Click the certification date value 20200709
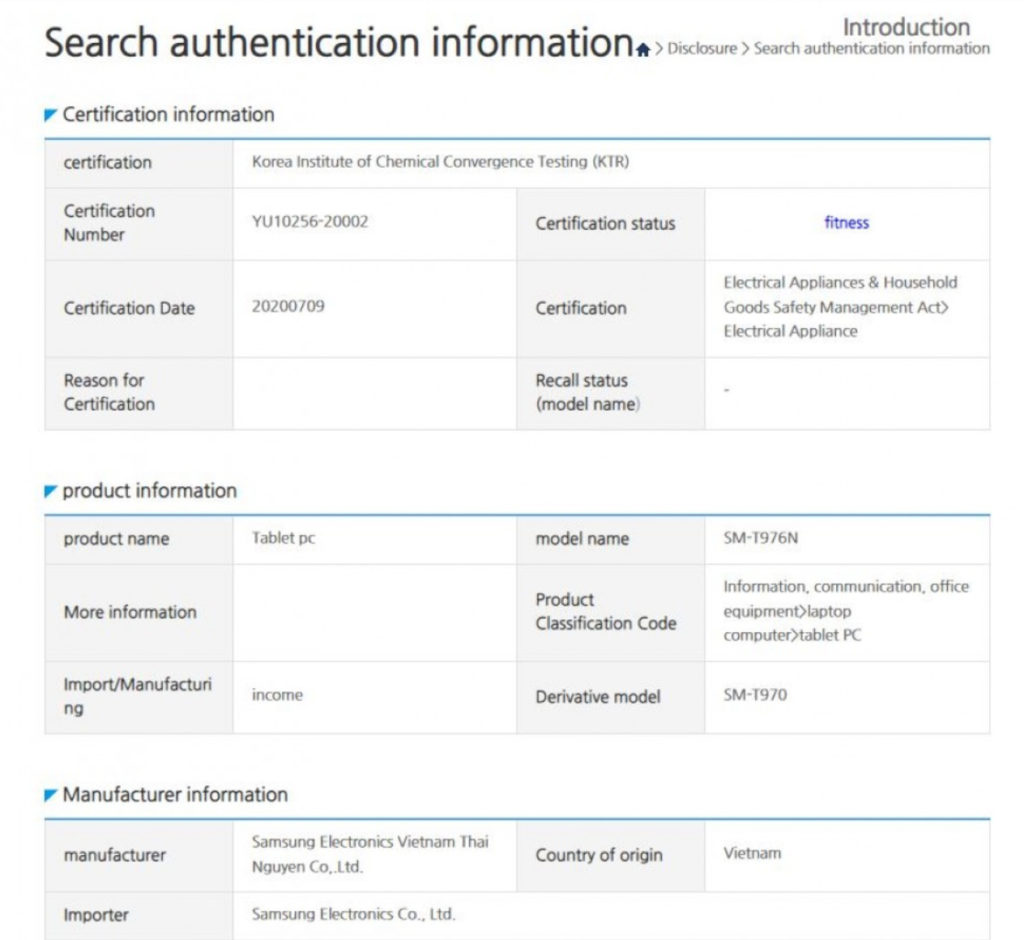 click(288, 306)
